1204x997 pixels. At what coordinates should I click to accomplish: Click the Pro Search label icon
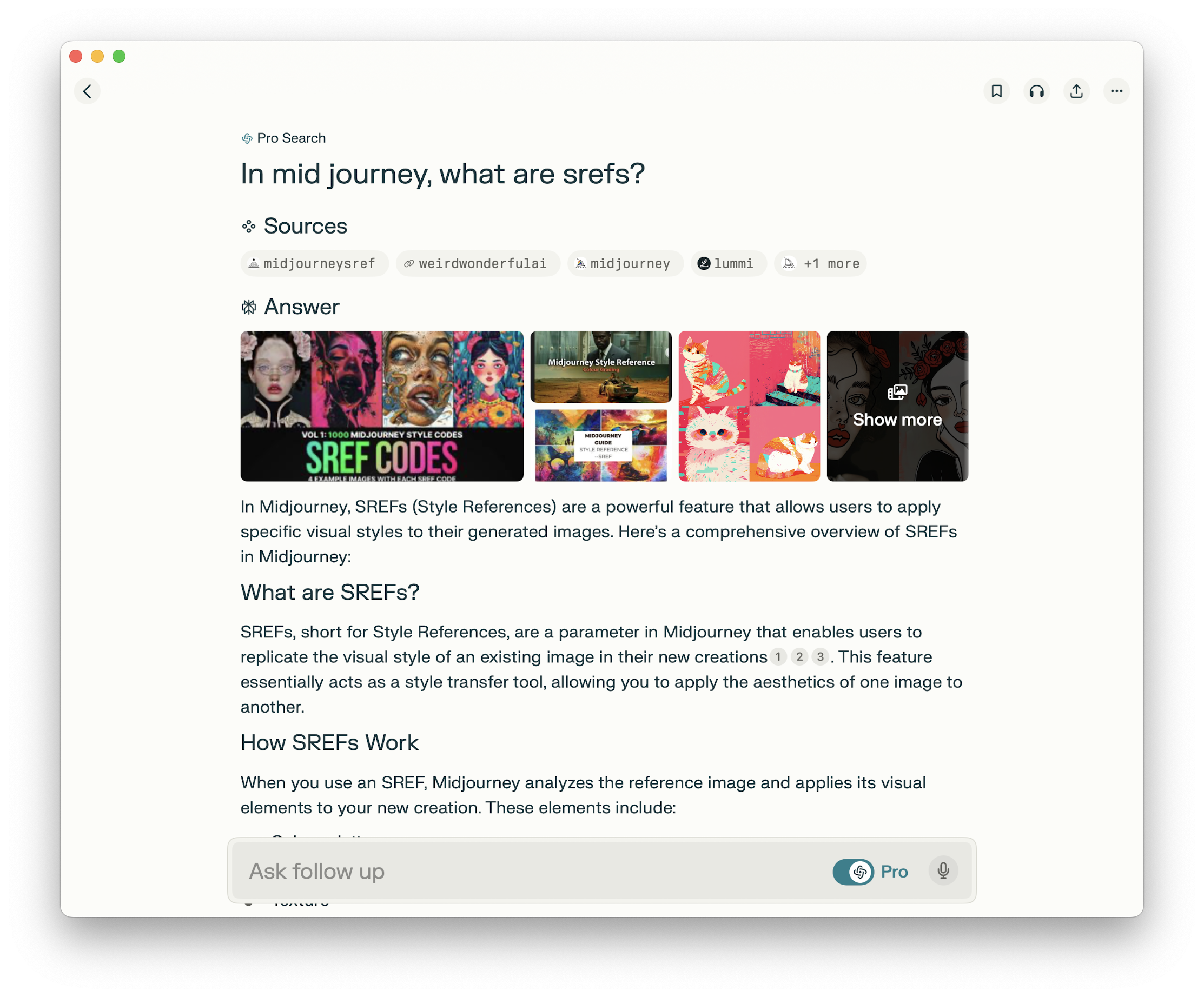(247, 138)
